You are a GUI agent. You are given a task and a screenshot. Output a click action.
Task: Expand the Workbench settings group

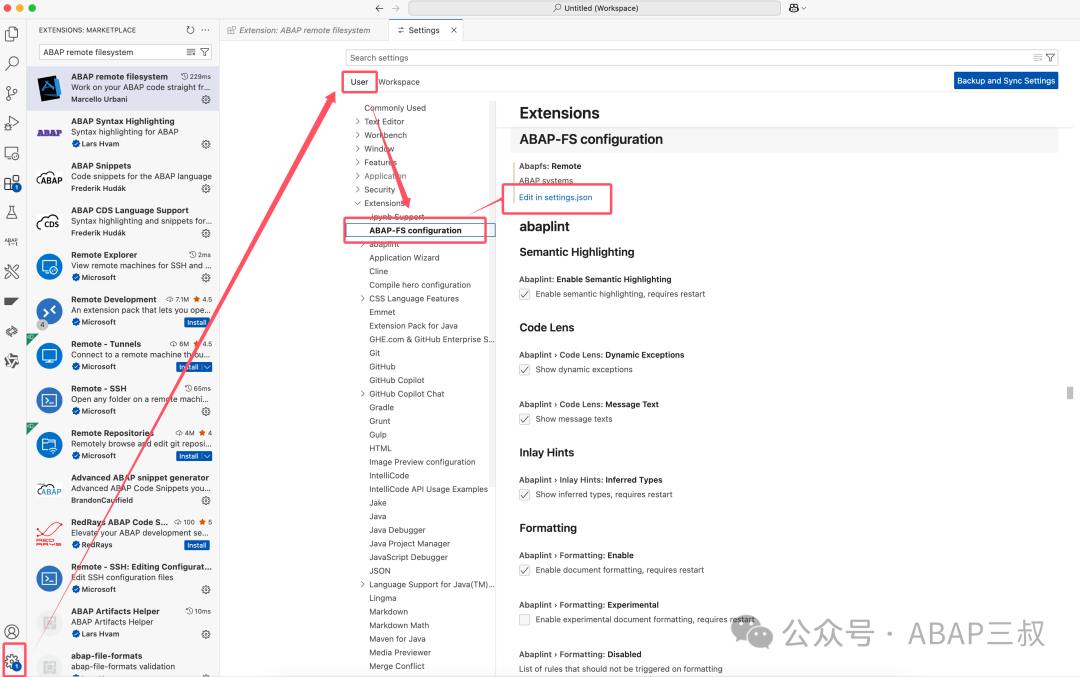pyautogui.click(x=357, y=136)
